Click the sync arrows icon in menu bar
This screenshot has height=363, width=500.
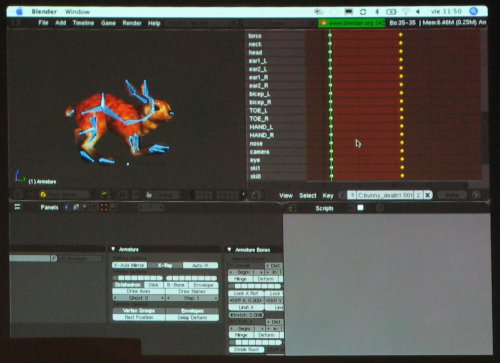pyautogui.click(x=363, y=12)
